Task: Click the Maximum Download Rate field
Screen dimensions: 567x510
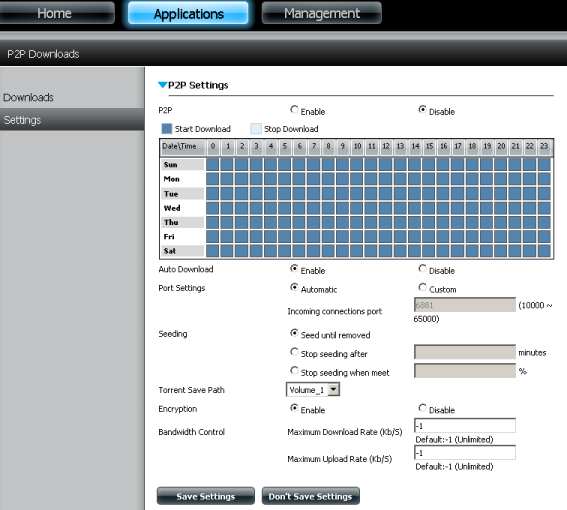Action: pos(465,426)
